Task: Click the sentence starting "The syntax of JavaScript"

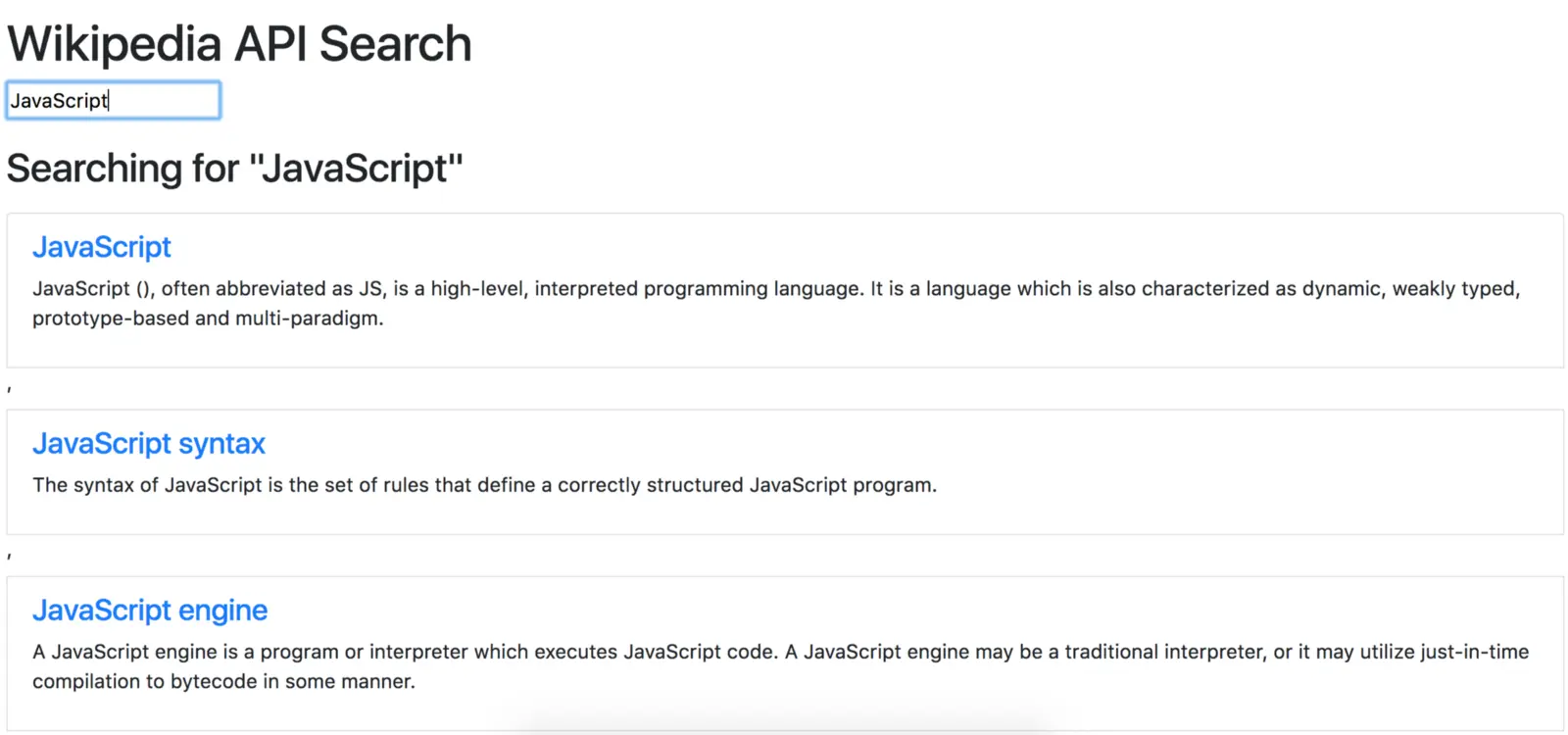Action: (x=484, y=485)
